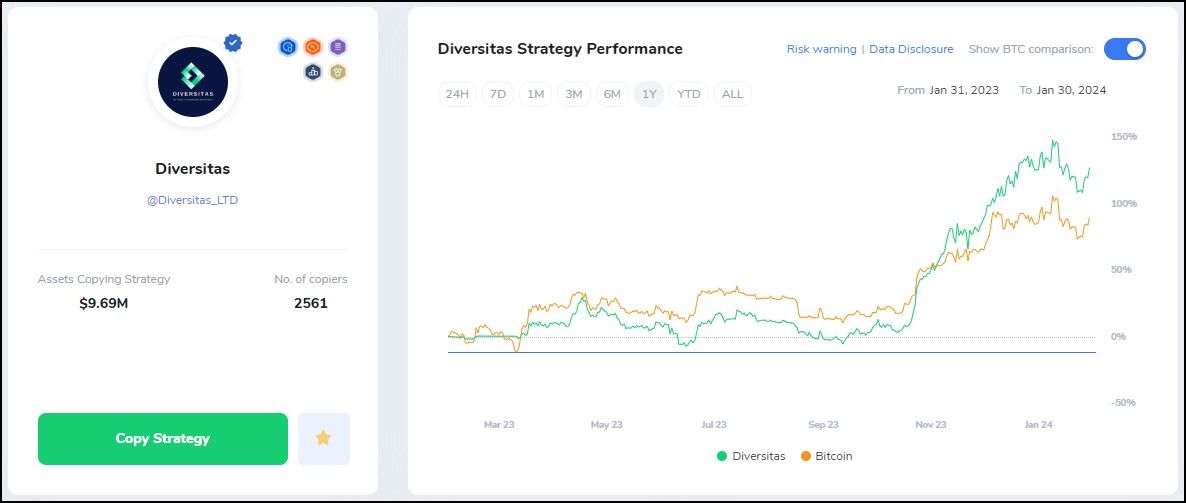Select the 24H time range

(x=457, y=94)
